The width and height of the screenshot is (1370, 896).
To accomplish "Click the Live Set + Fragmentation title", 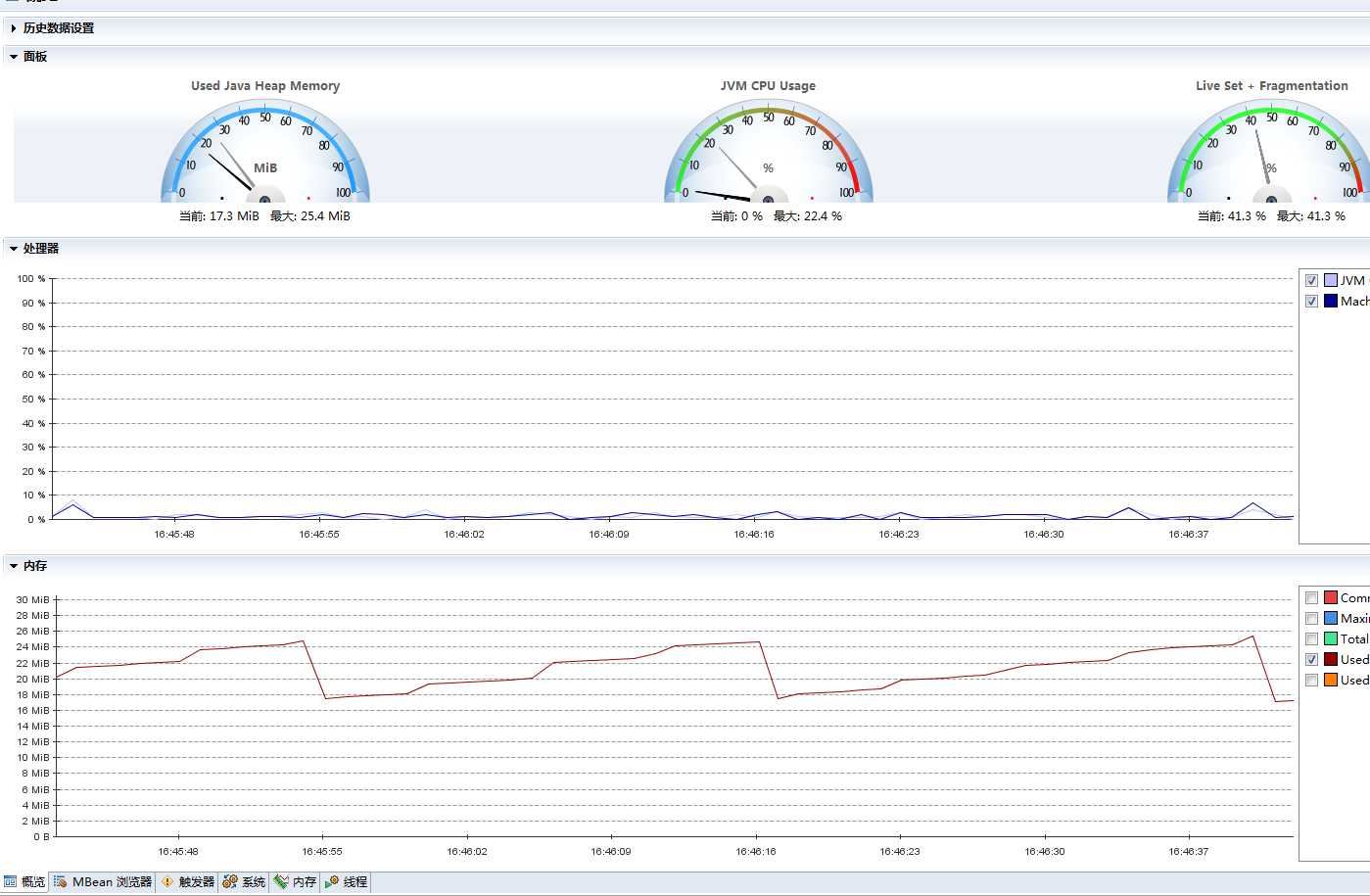I will [1272, 86].
